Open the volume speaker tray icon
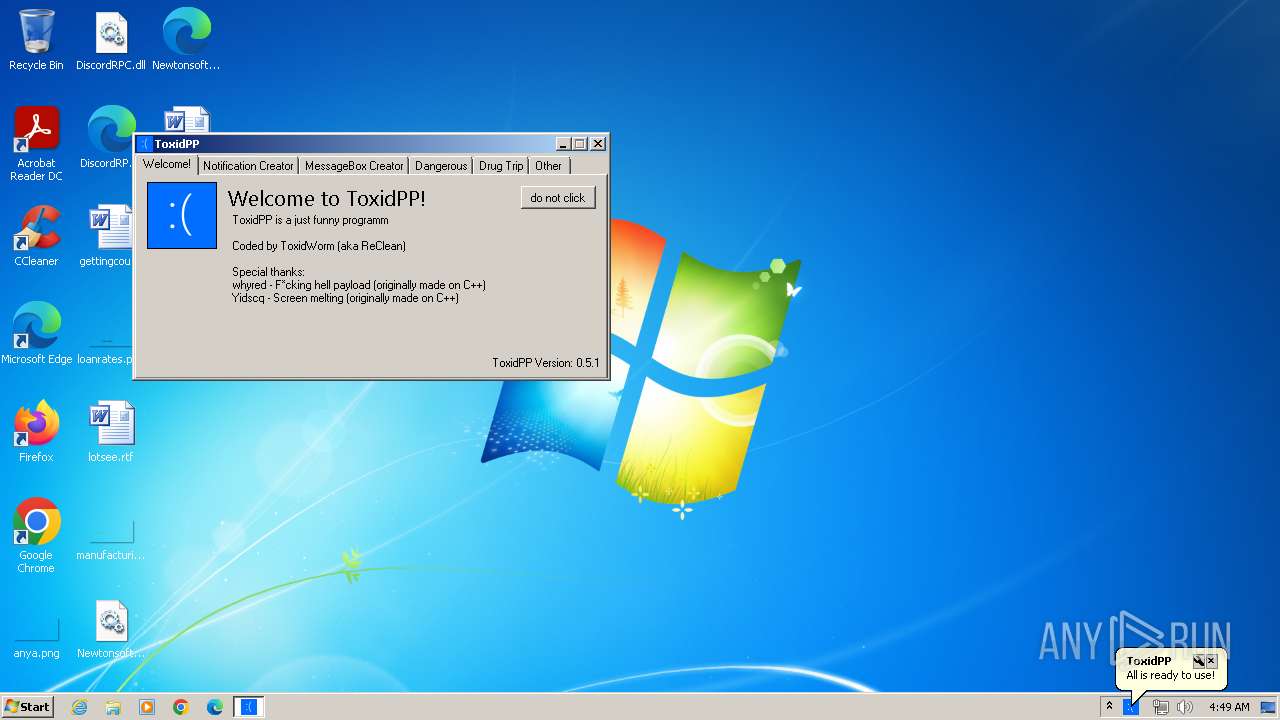1280x720 pixels. (1186, 707)
